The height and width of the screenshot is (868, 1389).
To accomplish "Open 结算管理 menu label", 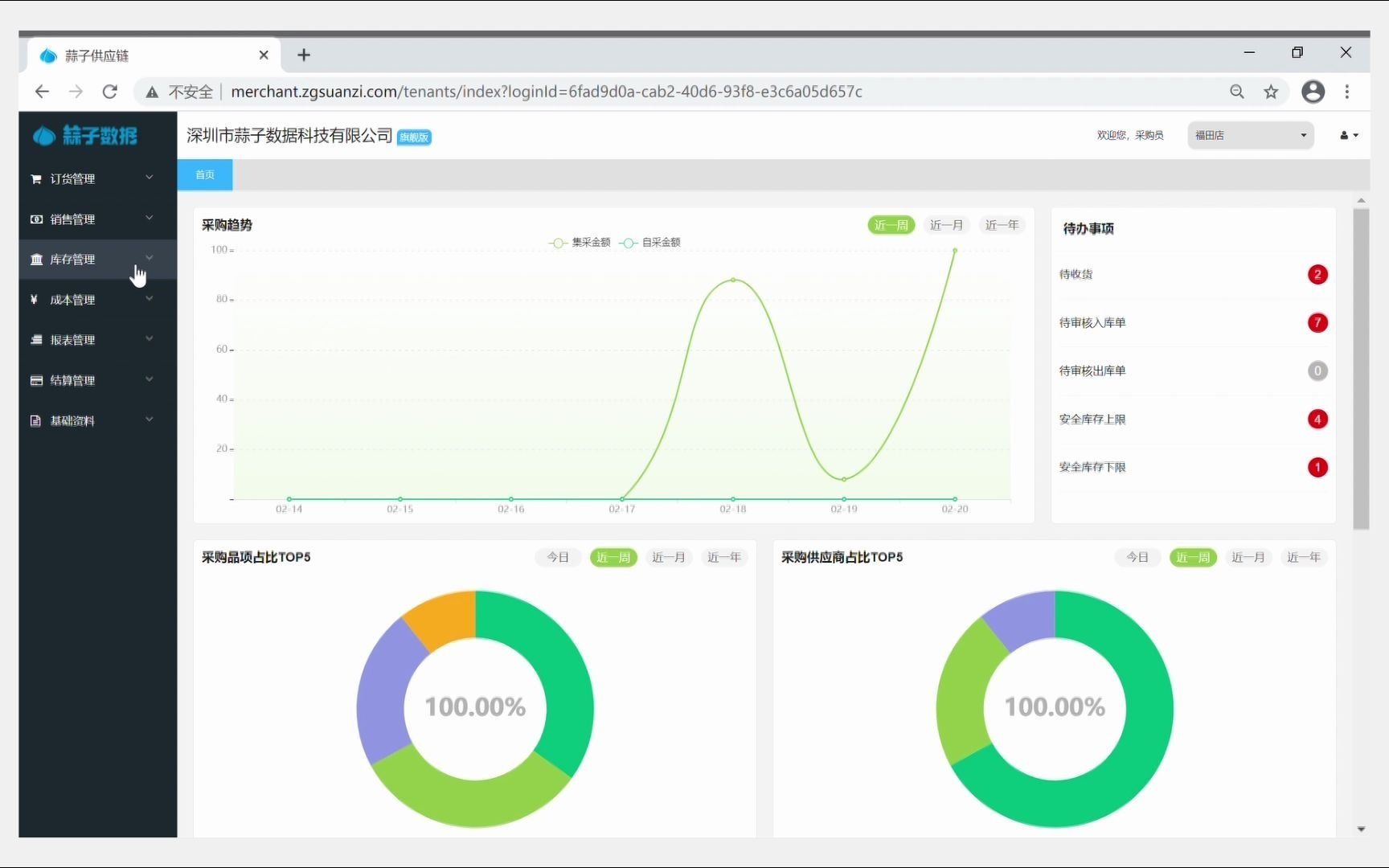I will 72,380.
